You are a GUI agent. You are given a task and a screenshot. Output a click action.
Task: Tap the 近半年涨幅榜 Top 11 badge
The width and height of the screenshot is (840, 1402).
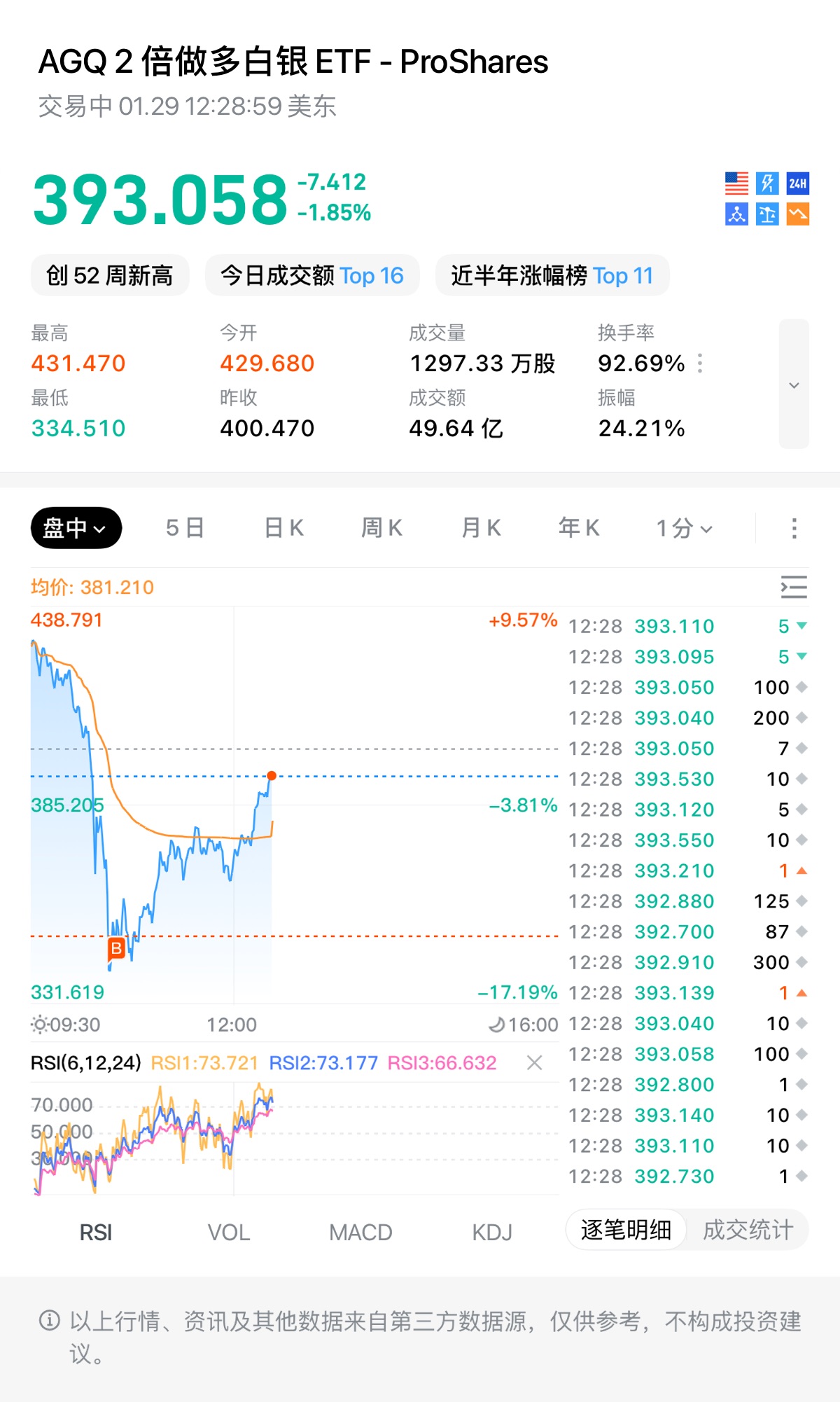point(552,276)
